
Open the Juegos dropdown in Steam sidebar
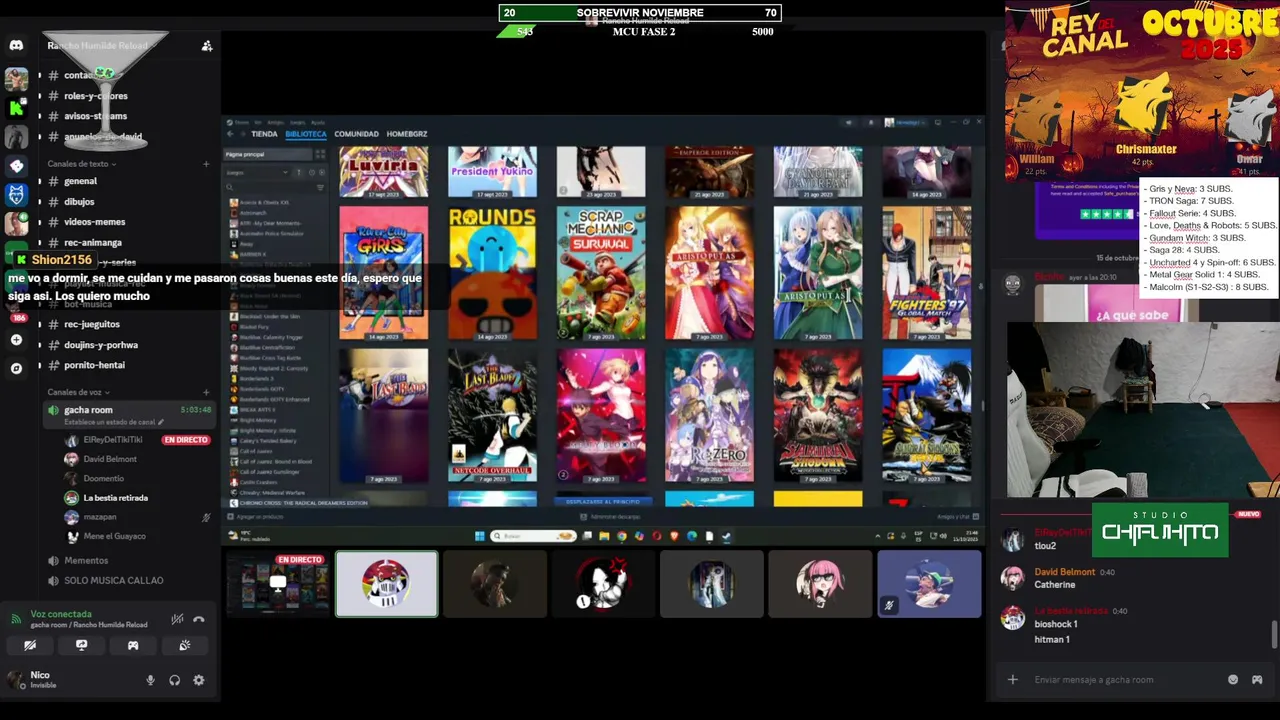click(x=258, y=172)
